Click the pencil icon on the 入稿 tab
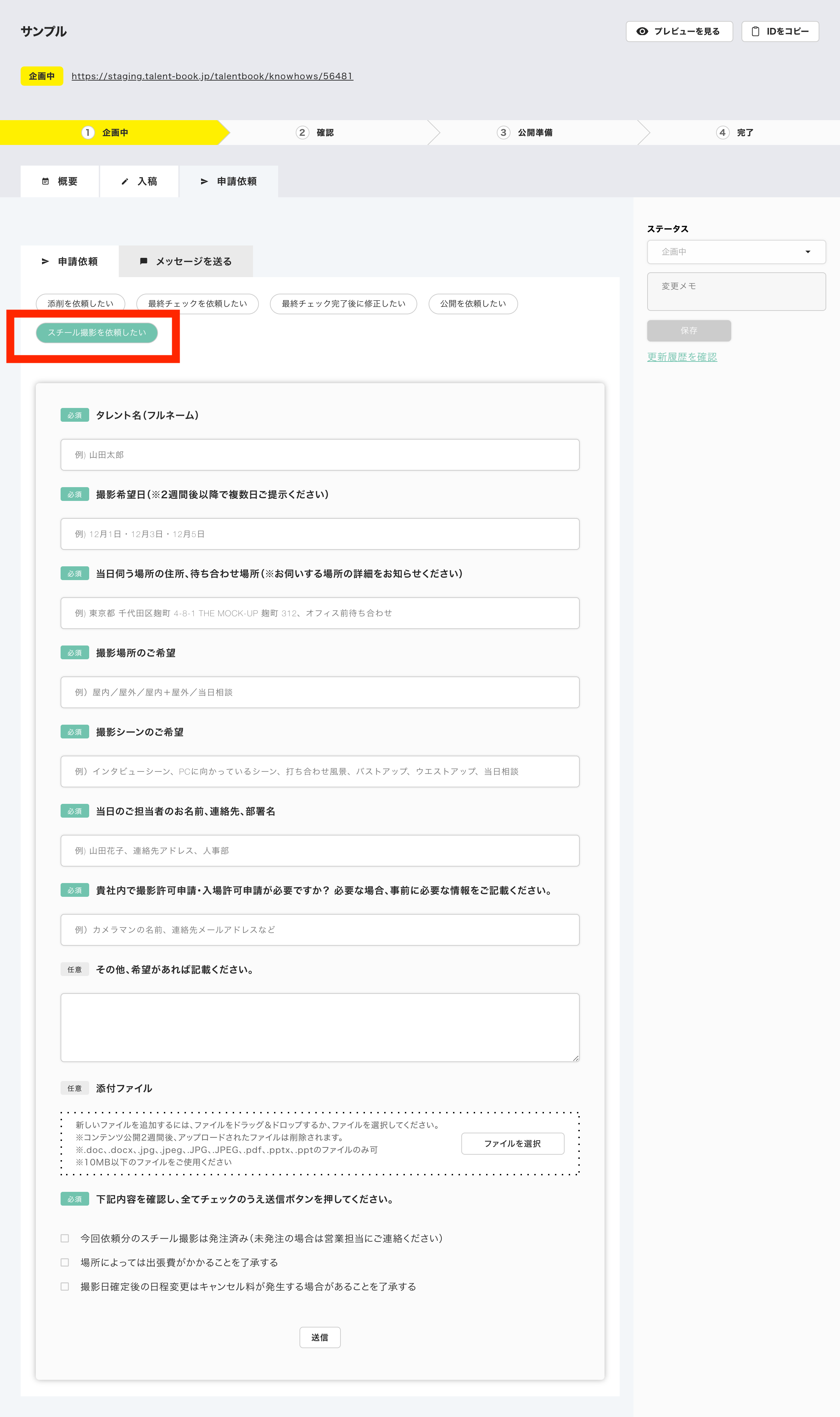Screen dimensions: 840x1417 click(x=125, y=182)
